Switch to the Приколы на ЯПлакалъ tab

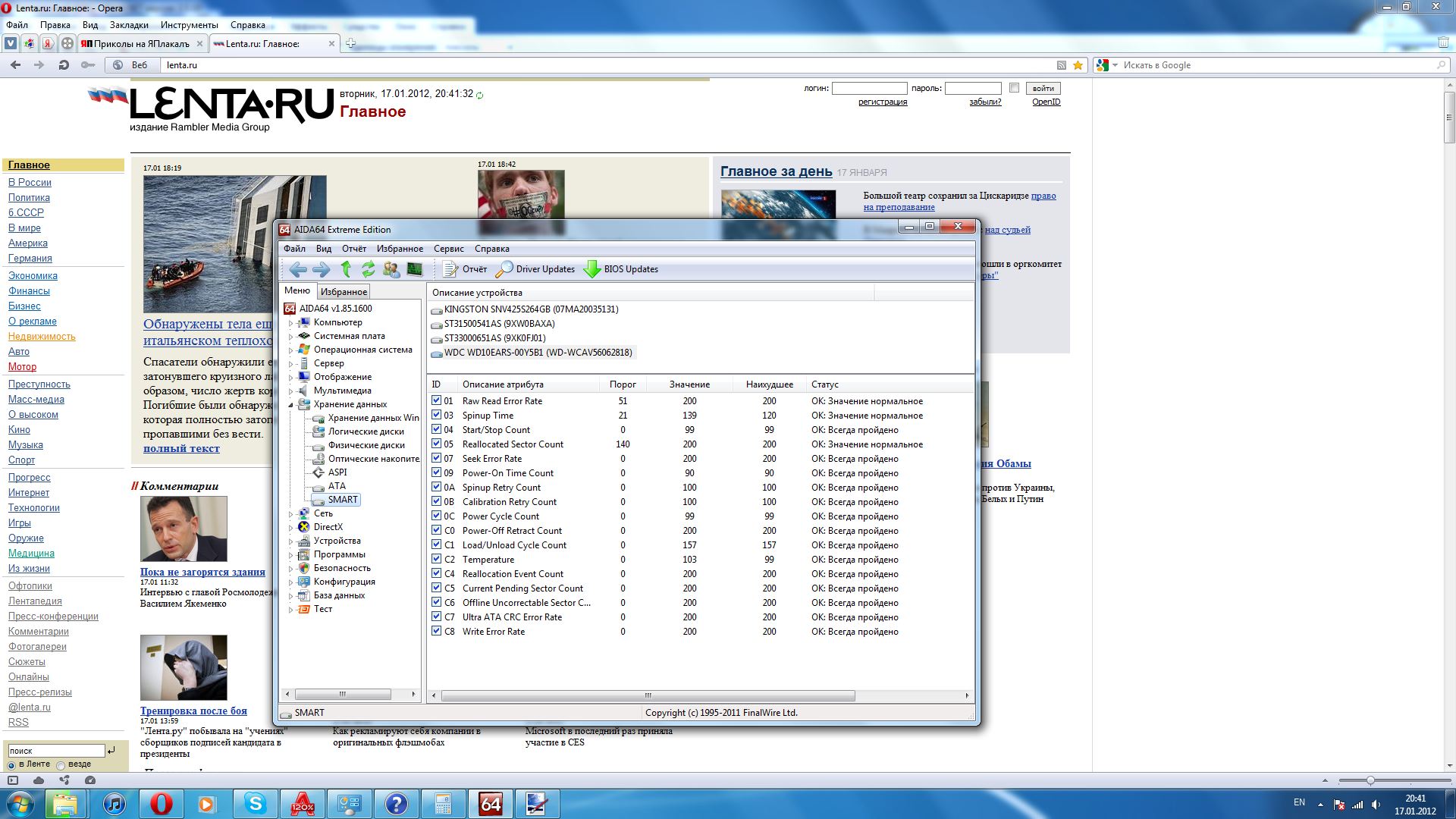(x=142, y=44)
